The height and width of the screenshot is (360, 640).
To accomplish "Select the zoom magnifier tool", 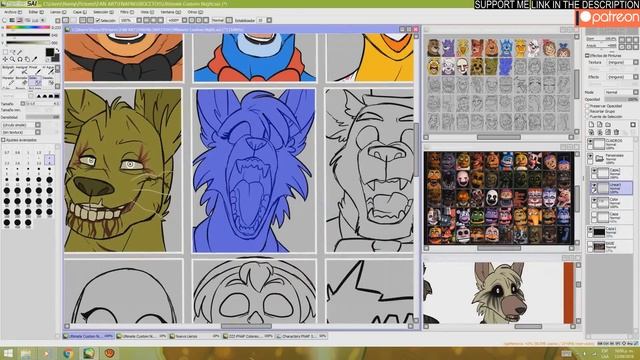I will pos(12,59).
